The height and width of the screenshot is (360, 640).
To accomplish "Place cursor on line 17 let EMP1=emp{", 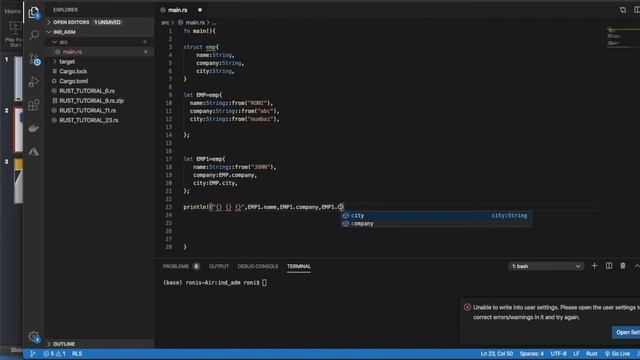I will coord(204,159).
